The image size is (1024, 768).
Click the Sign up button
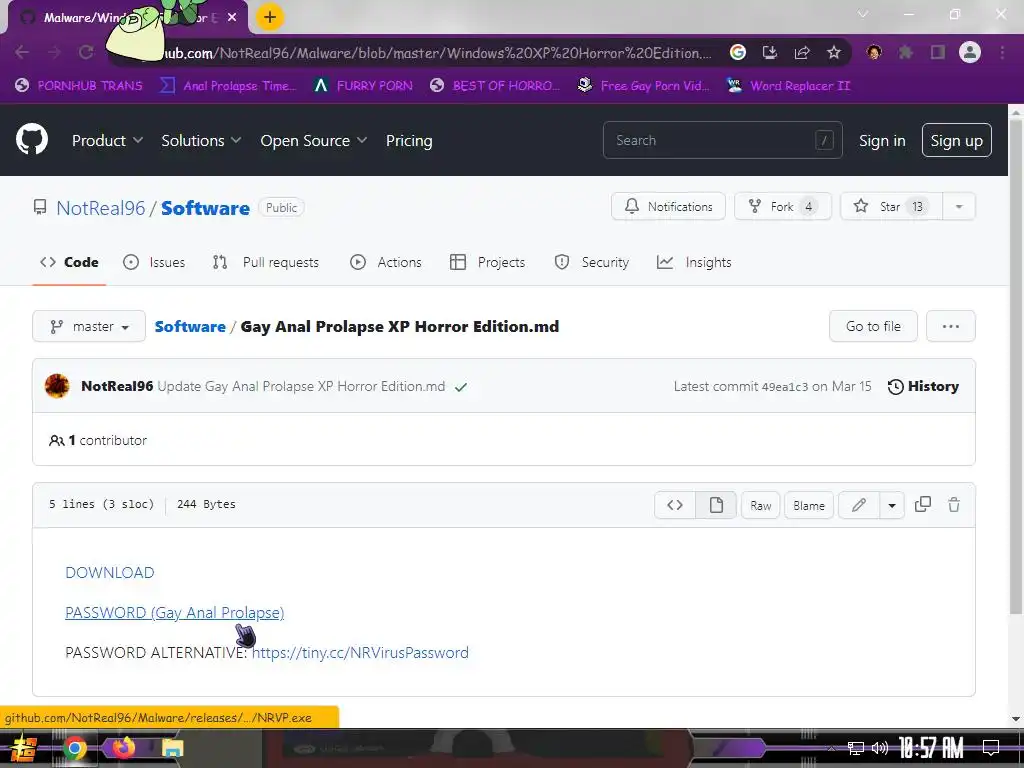(x=956, y=140)
